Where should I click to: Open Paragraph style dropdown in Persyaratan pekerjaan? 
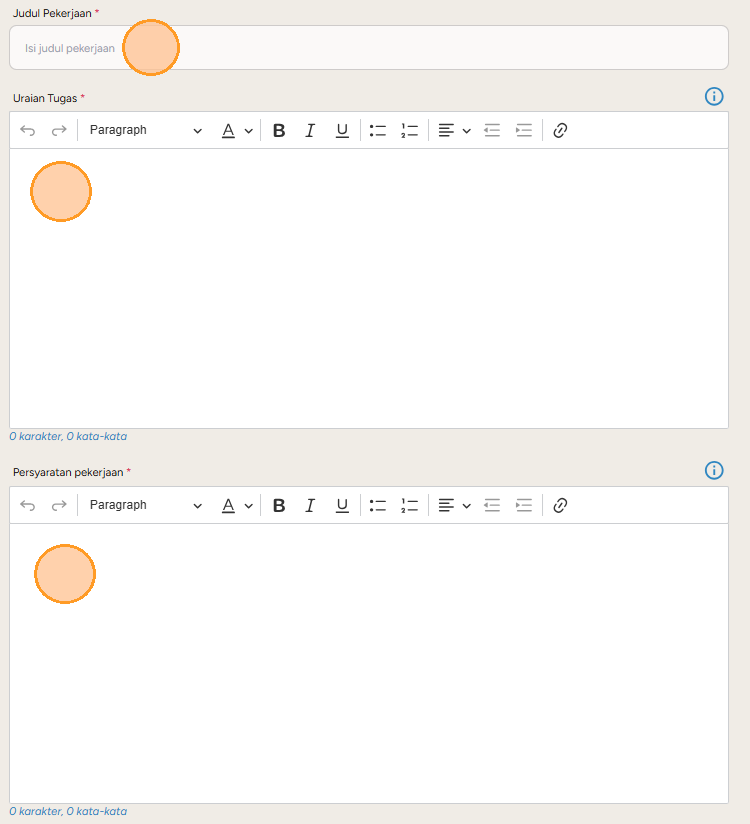(145, 505)
